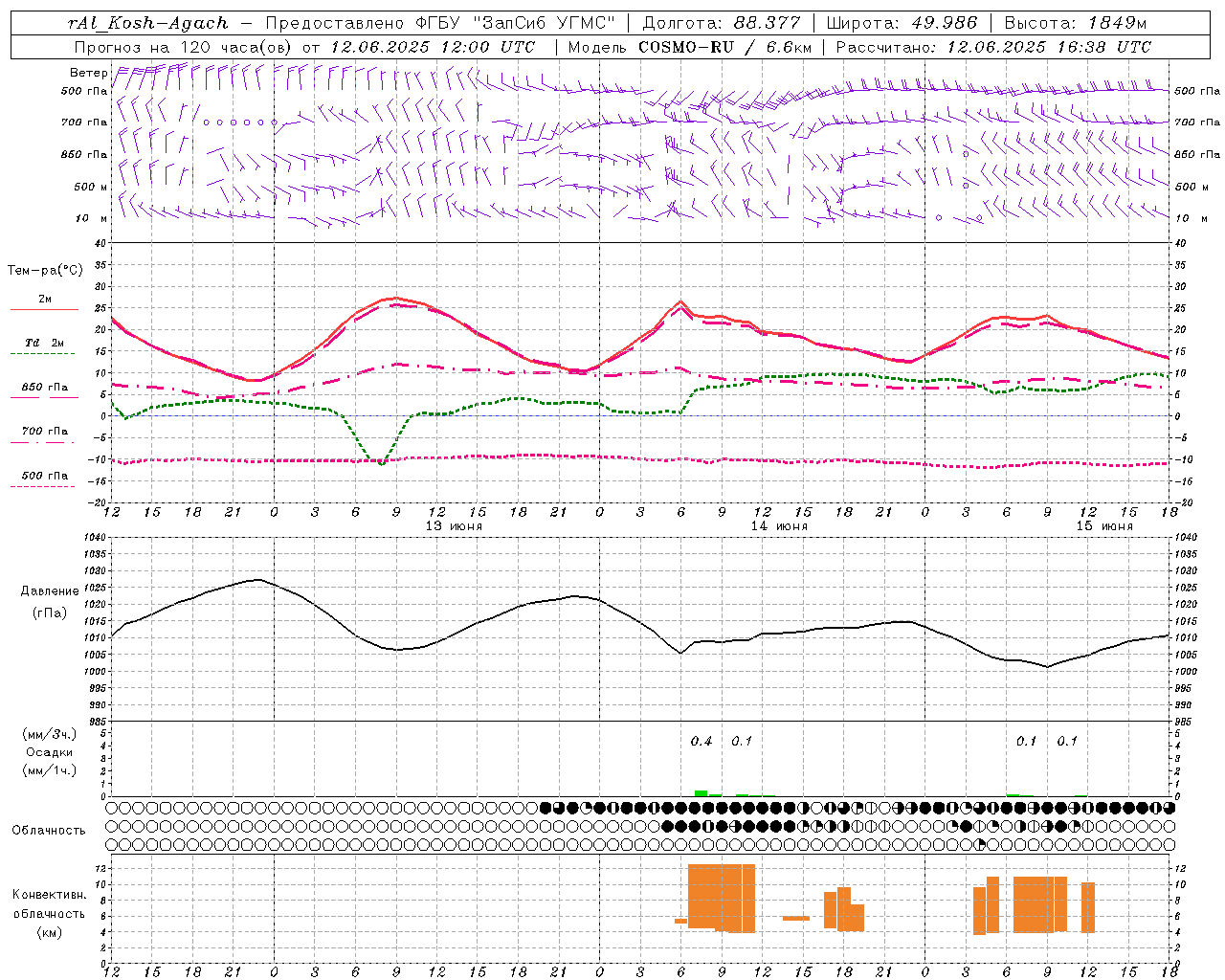Click the latitude value Широта: 49.986

[902, 23]
